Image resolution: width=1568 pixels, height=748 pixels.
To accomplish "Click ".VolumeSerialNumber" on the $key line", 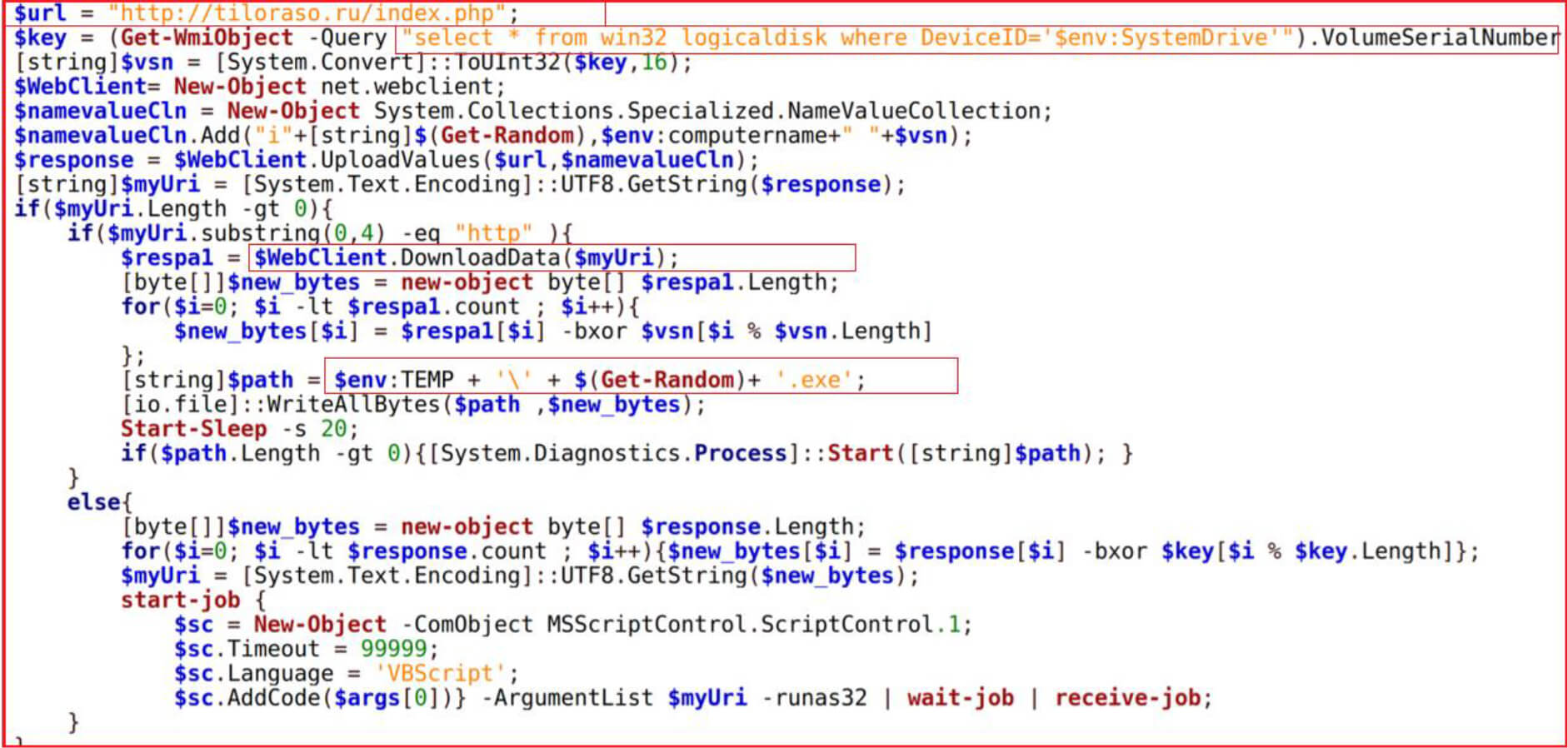I will [x=1433, y=37].
